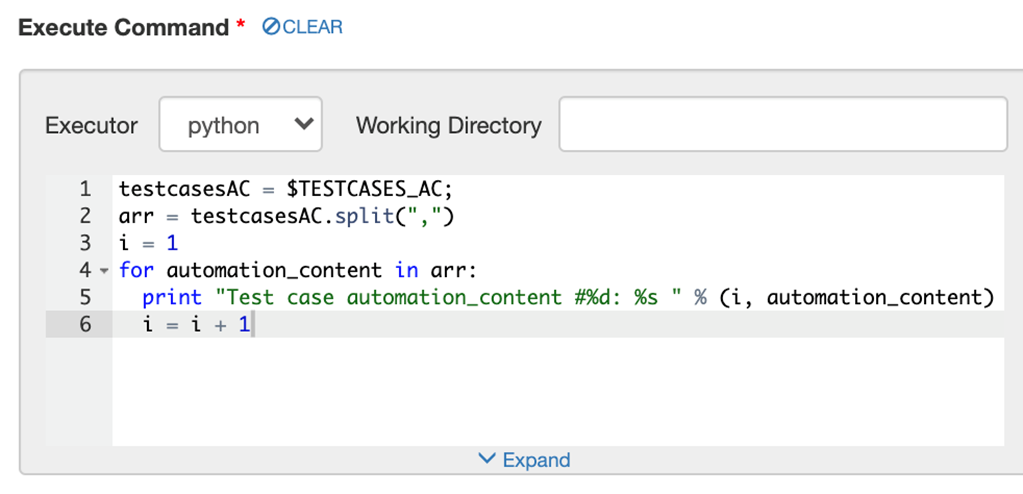Viewport: 1023px width, 494px height.
Task: Click the Expand chevron icon
Action: [487, 459]
